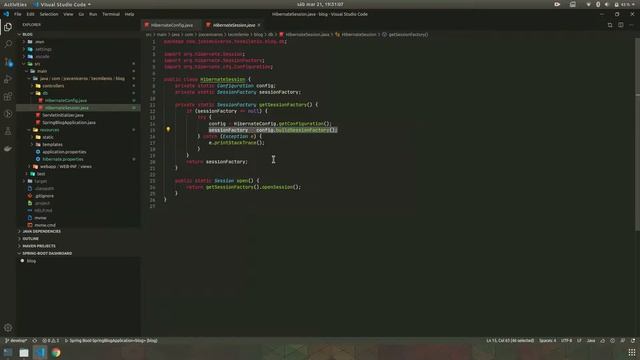The height and width of the screenshot is (360, 640).
Task: Expand the MAVEN PROJECTS section
Action: click(78, 246)
